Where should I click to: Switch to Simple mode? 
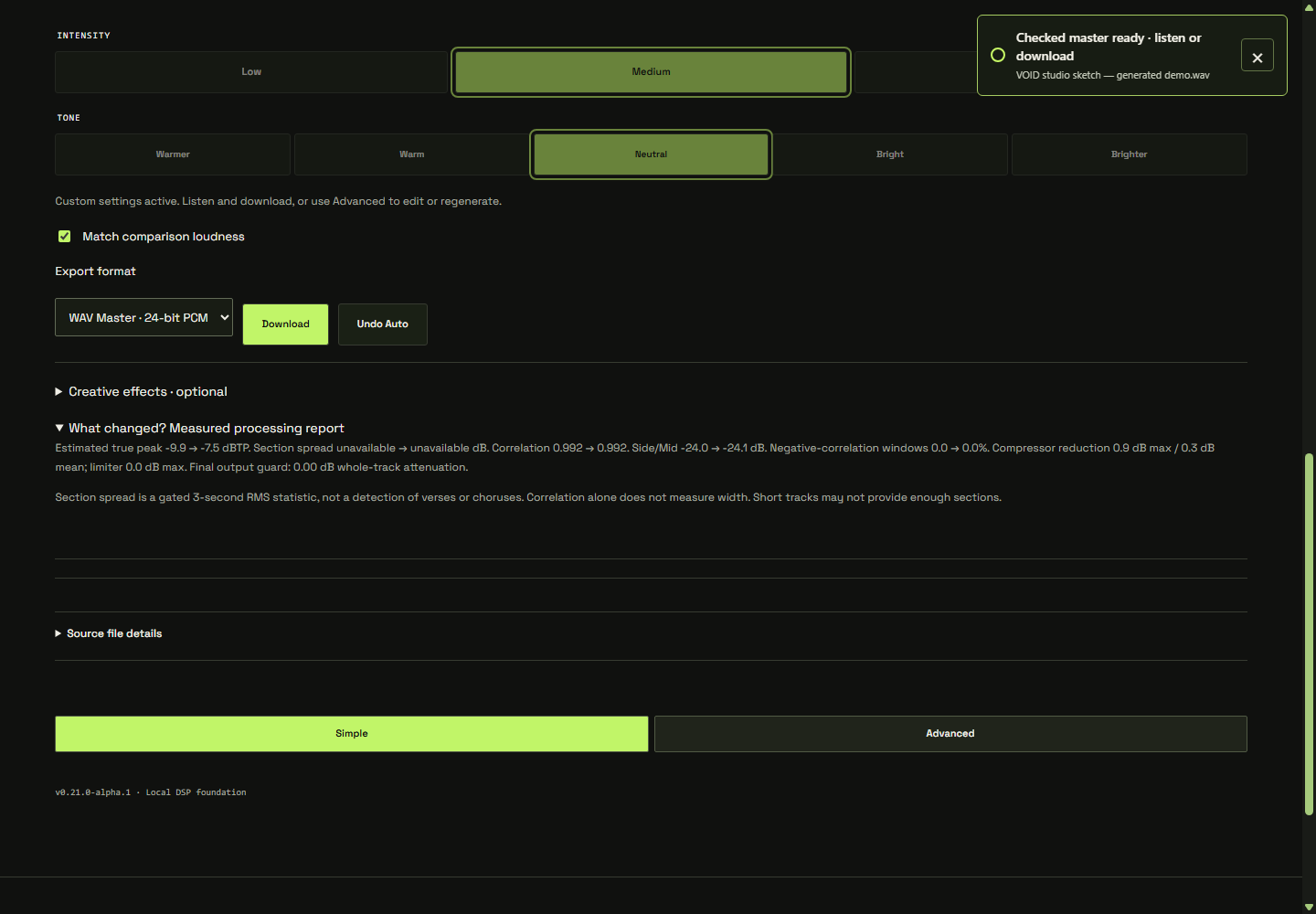pos(352,734)
